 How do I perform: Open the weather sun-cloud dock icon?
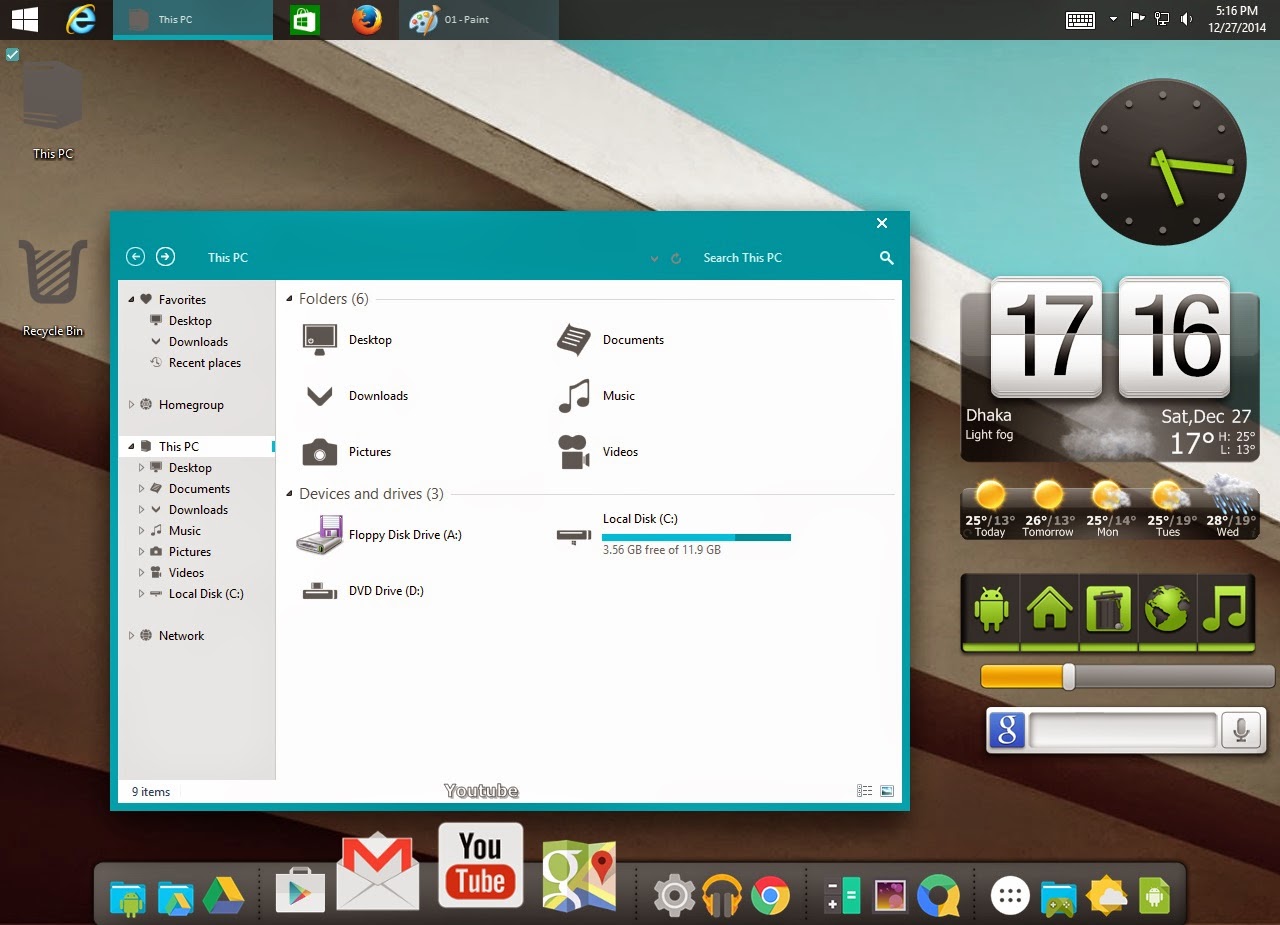tap(1107, 895)
